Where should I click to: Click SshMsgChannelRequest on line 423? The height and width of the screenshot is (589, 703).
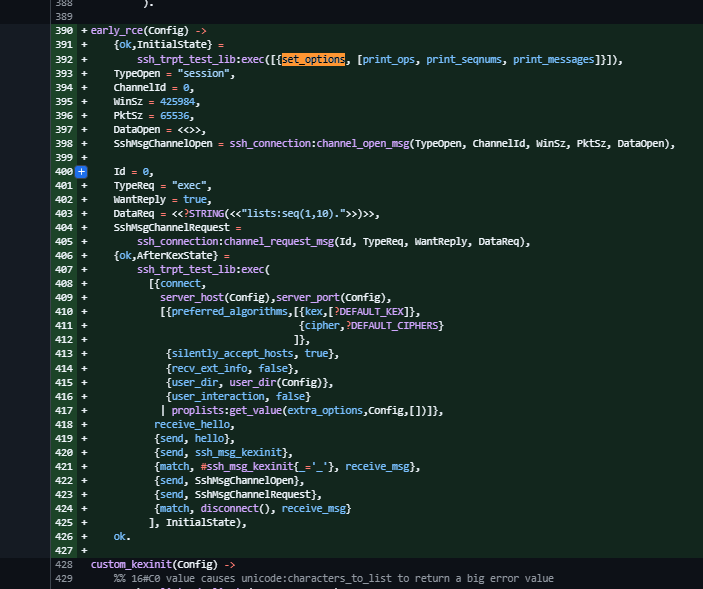[252, 494]
